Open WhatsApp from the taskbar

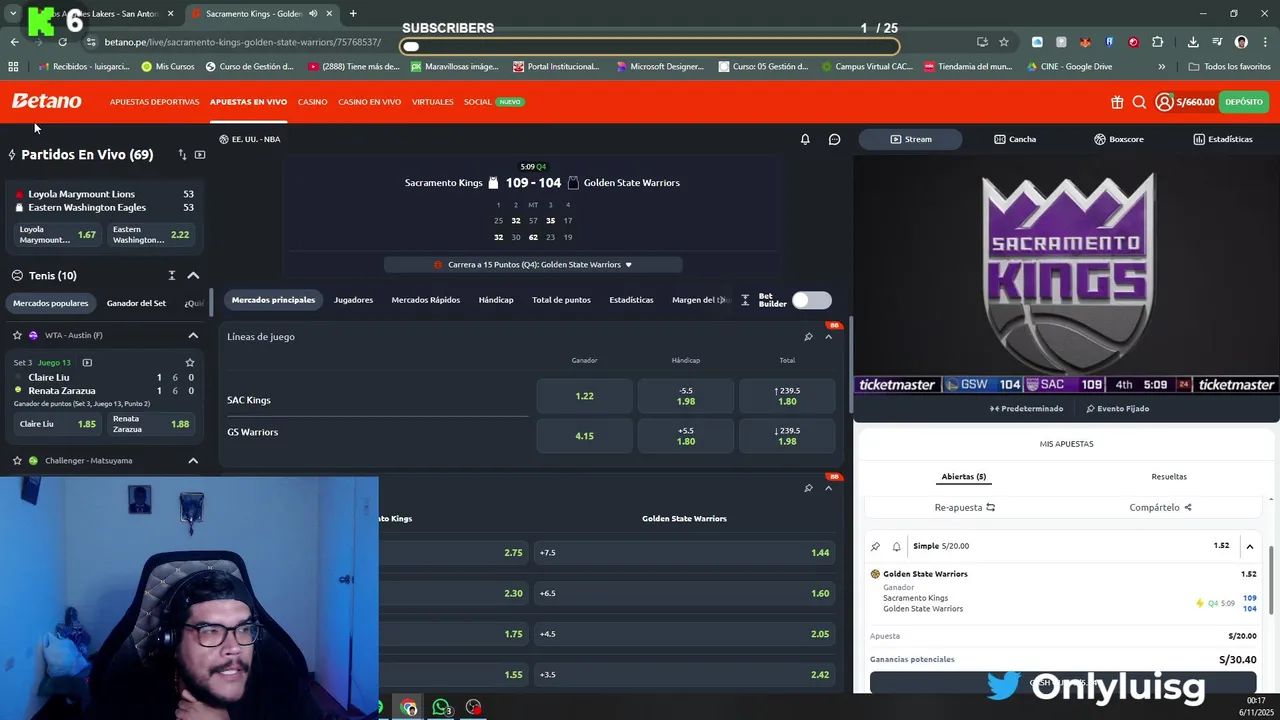coord(441,707)
